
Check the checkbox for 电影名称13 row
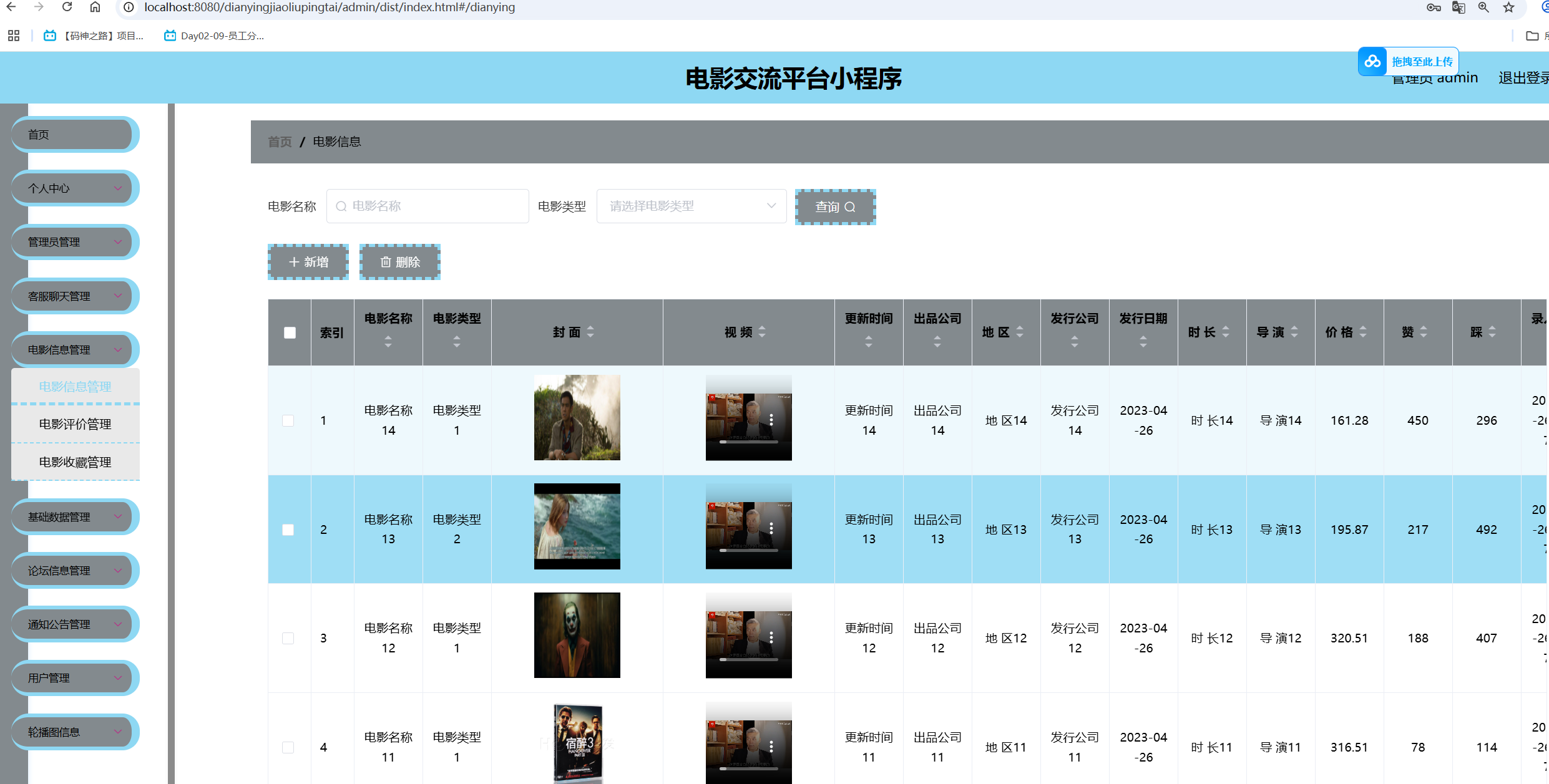point(288,530)
